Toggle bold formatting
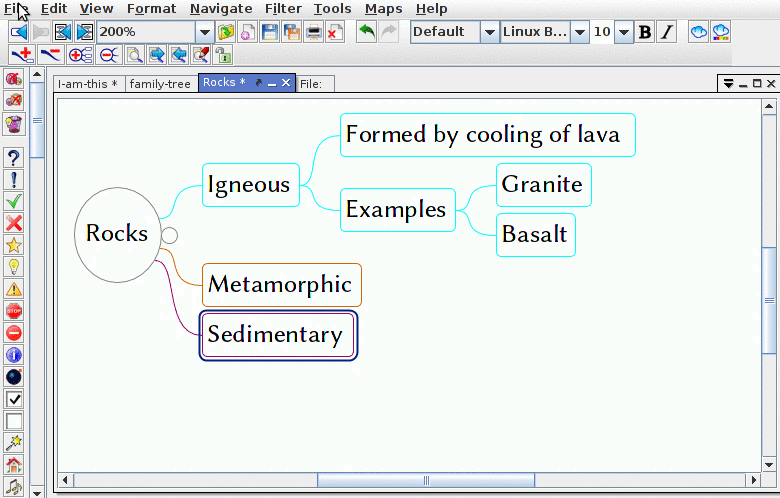Image resolution: width=780 pixels, height=498 pixels. (x=645, y=32)
